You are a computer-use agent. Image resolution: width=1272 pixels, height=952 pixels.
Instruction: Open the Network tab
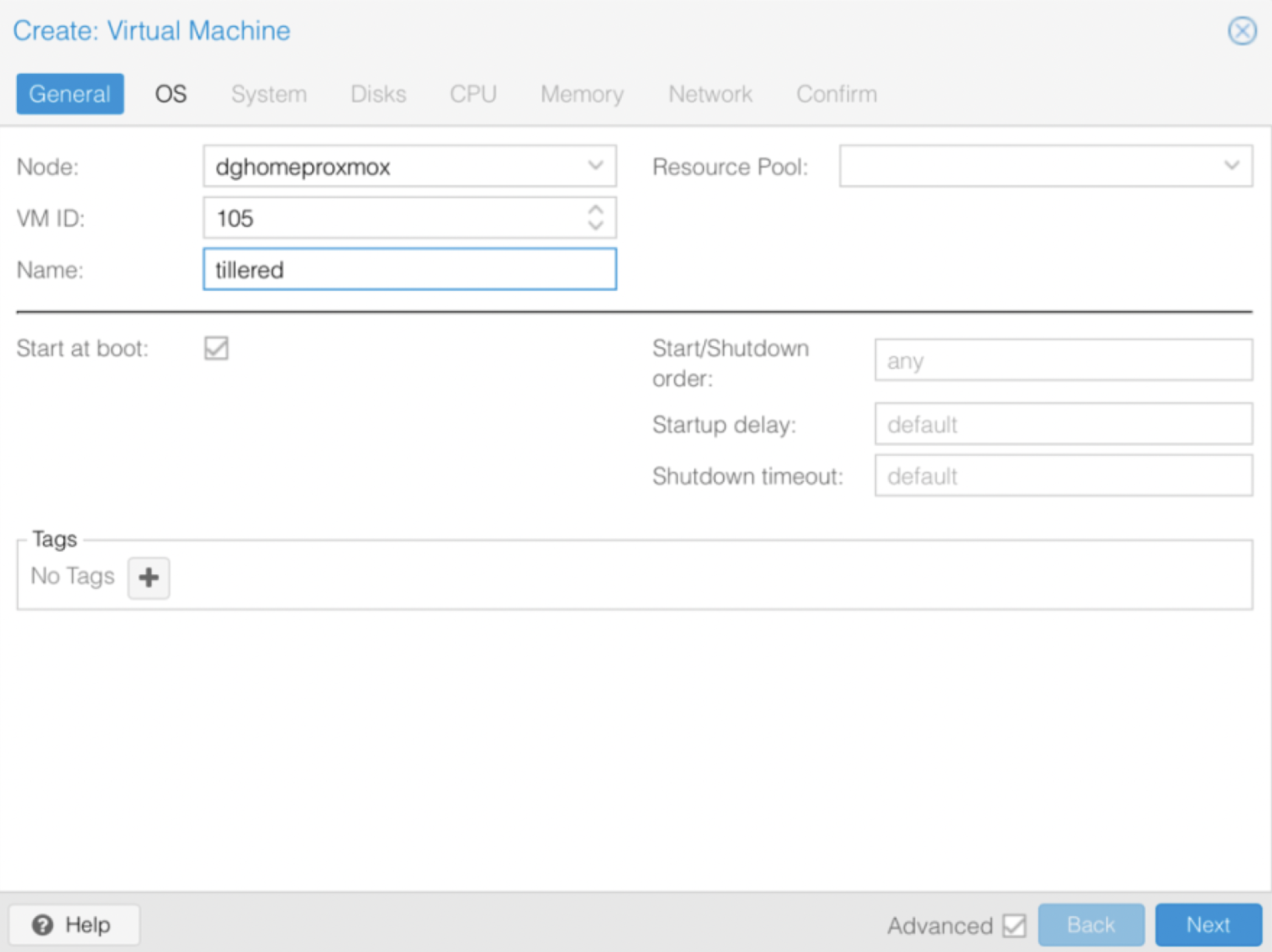tap(710, 93)
